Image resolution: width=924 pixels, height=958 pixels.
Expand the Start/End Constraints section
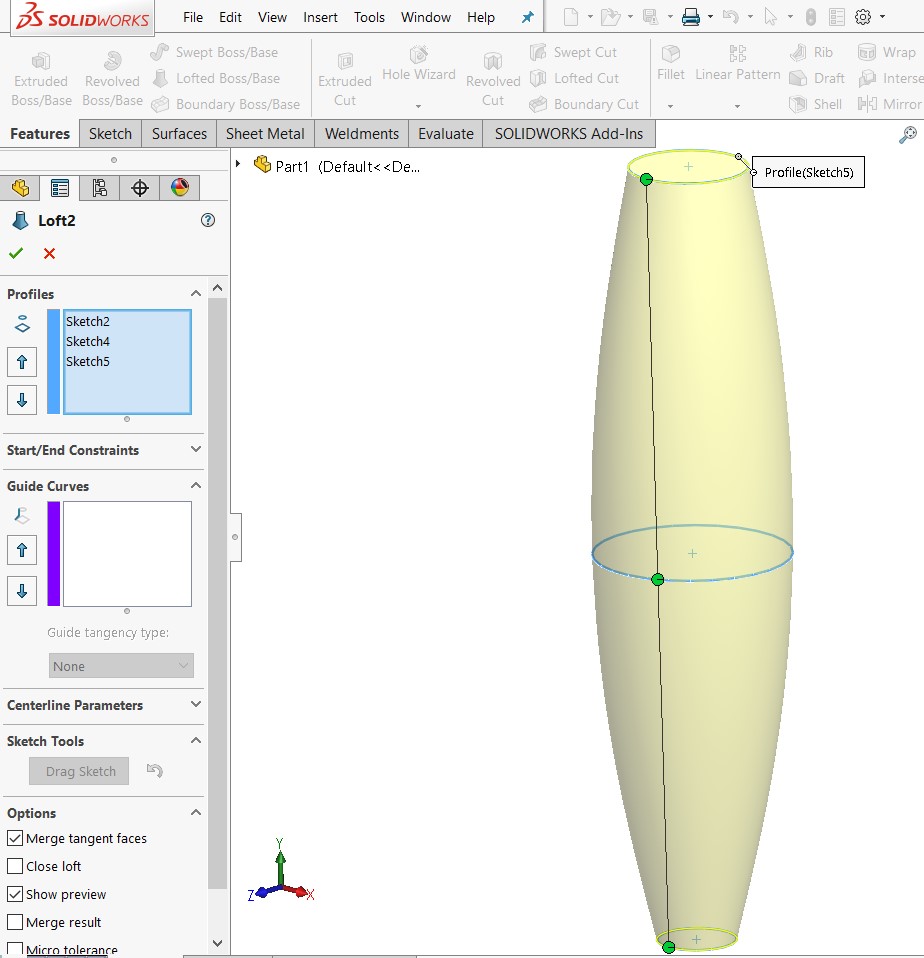click(x=196, y=450)
